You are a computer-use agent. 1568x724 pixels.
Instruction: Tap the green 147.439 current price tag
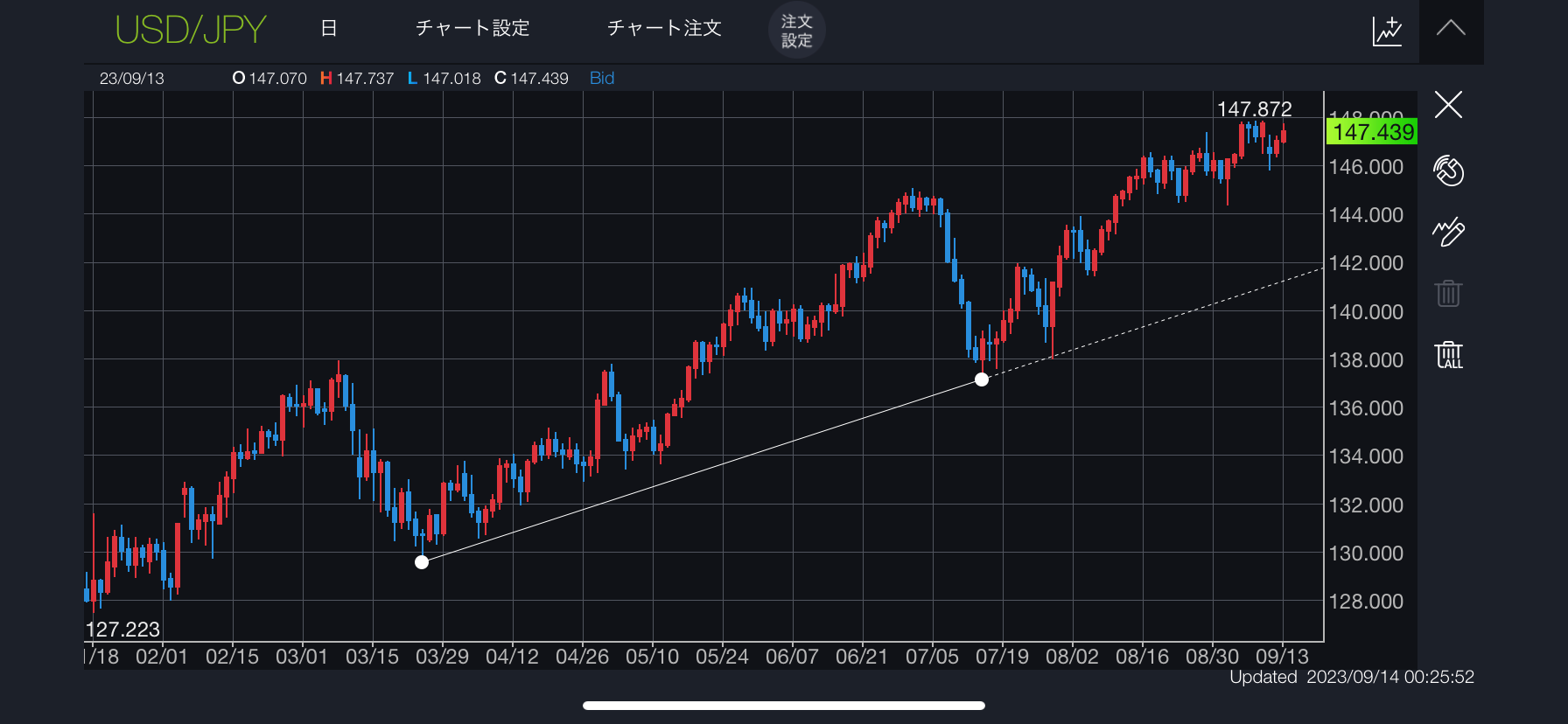tap(1373, 132)
